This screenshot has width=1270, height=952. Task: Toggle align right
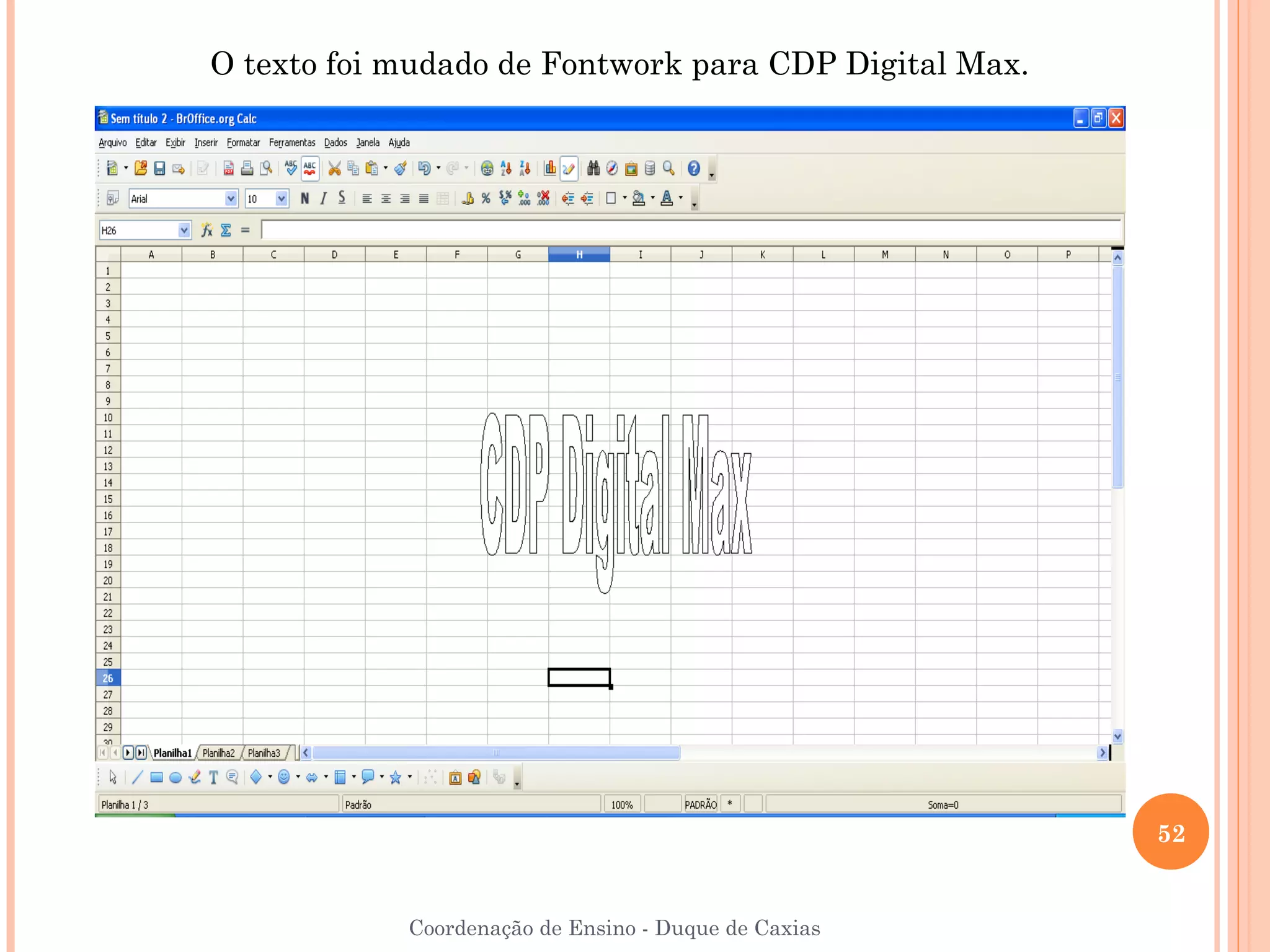point(405,198)
